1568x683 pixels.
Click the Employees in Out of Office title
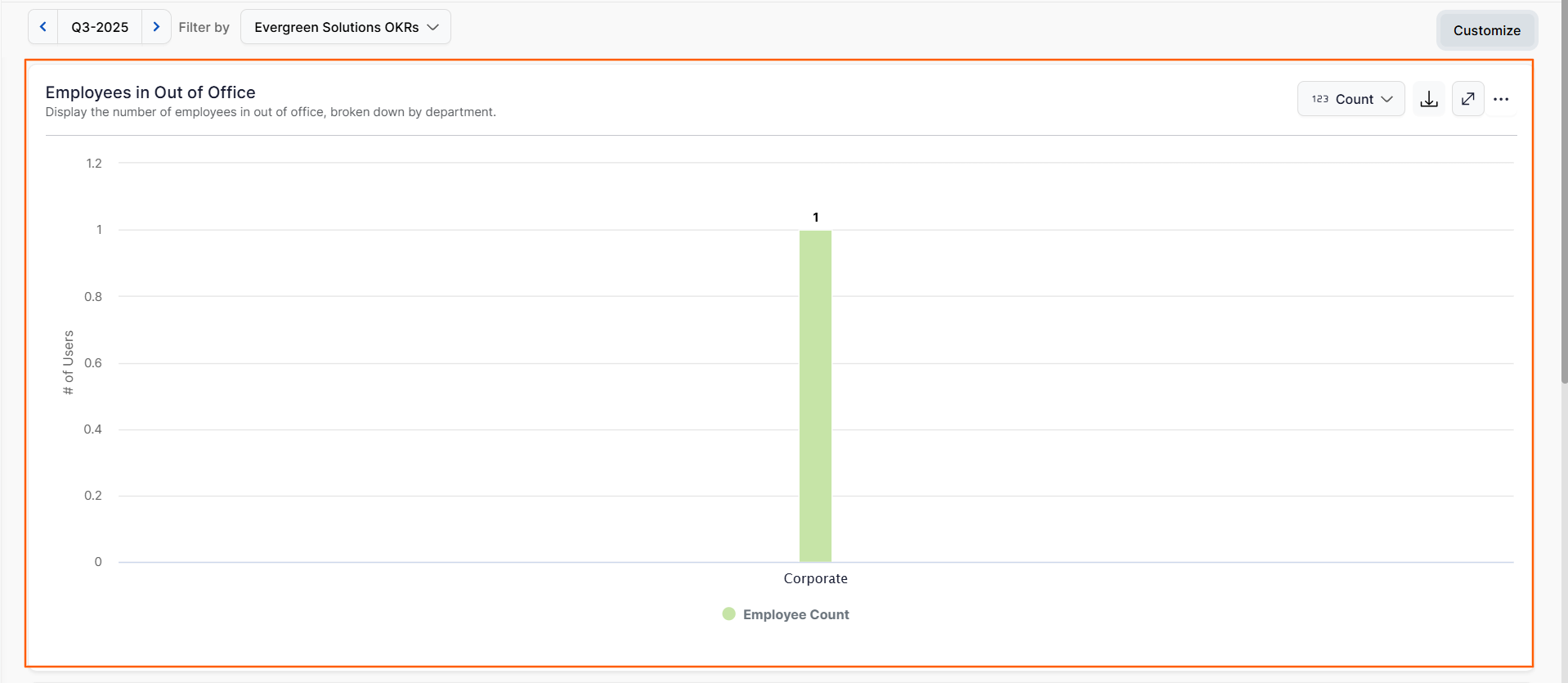point(150,92)
